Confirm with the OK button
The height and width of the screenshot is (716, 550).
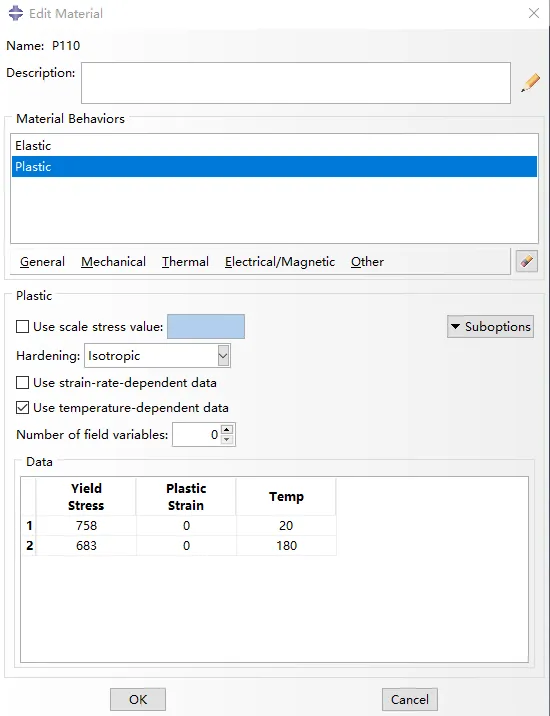[x=138, y=700]
